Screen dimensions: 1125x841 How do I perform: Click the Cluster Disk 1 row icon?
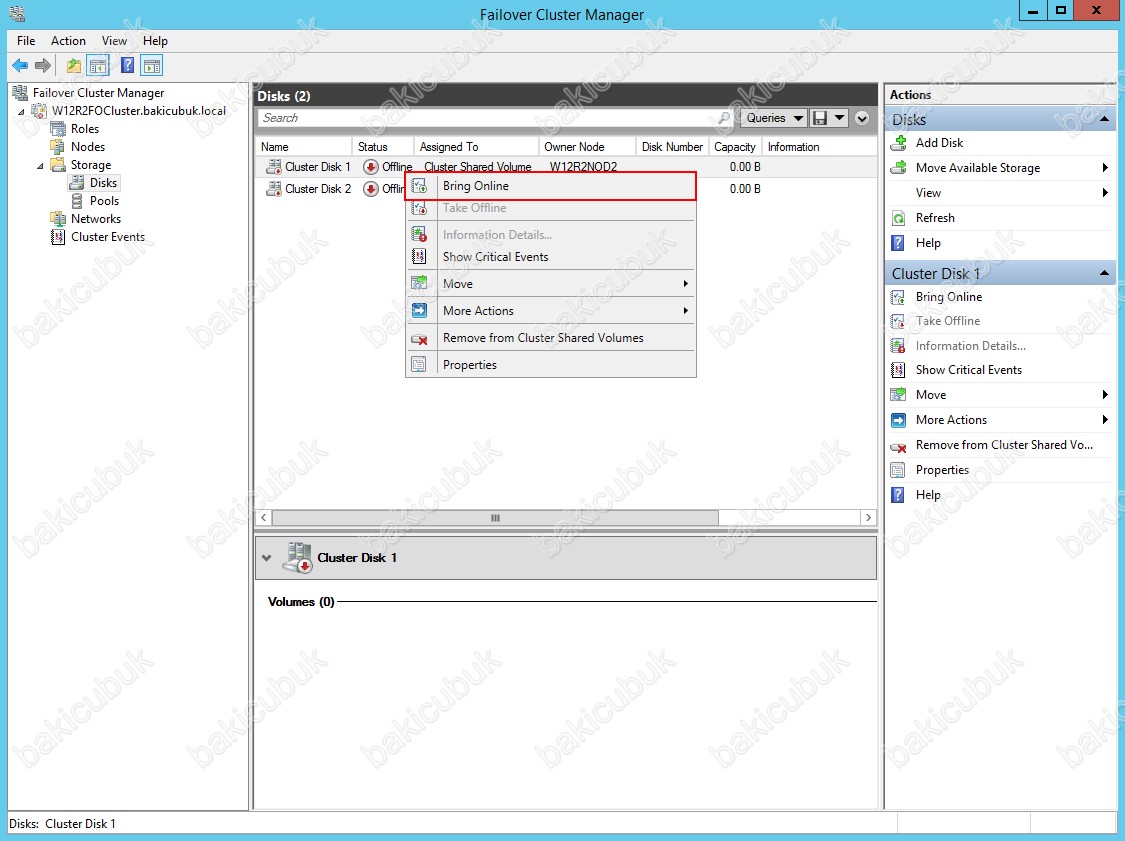[x=273, y=167]
